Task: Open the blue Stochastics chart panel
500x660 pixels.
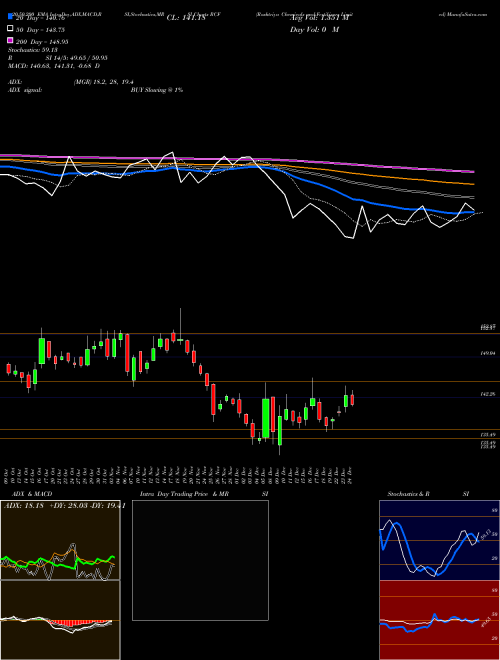Action: [x=439, y=540]
